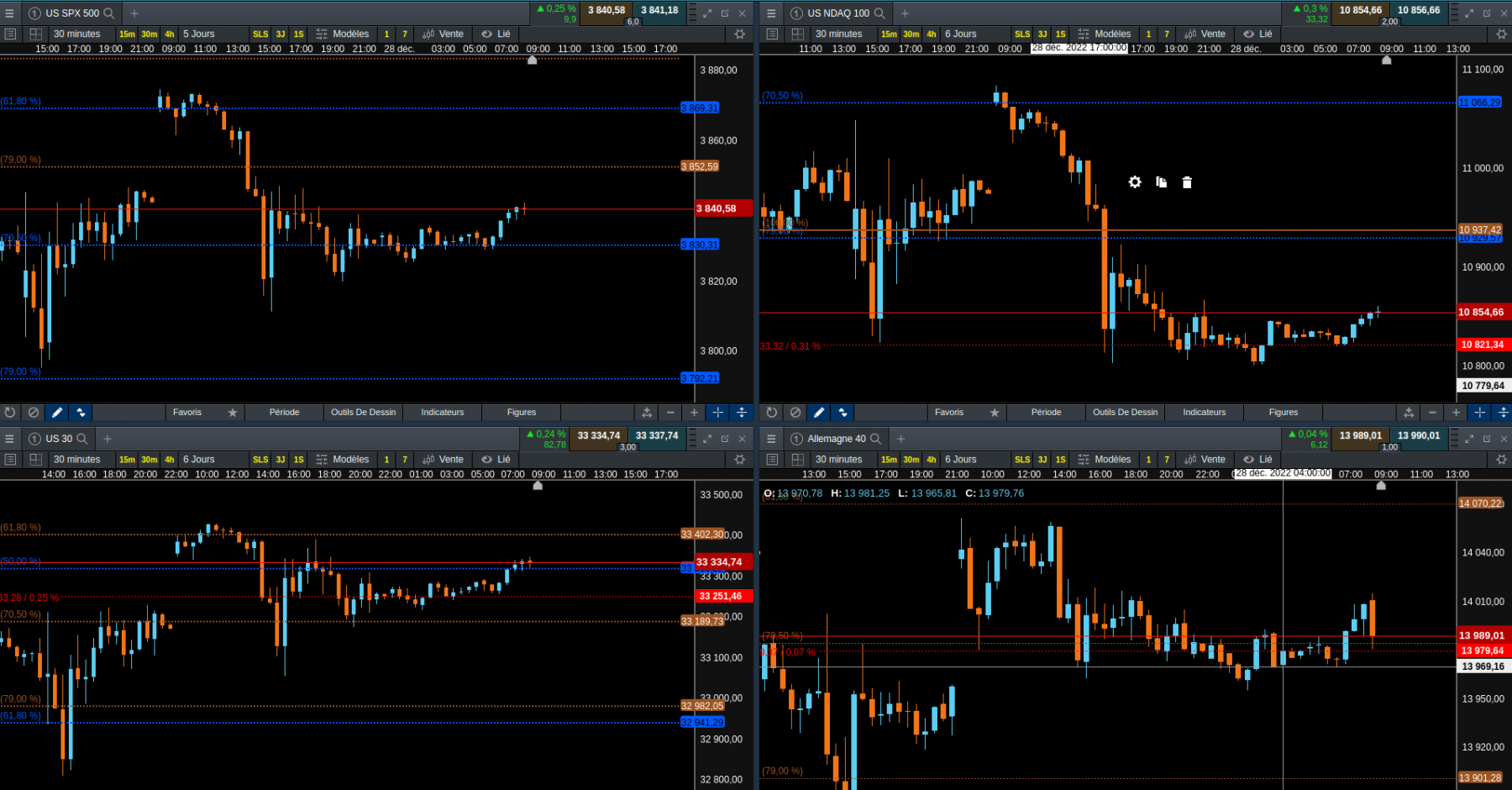The width and height of the screenshot is (1512, 790).
Task: Open the 6 Jours range dropdown on US NDAQ 100
Action: click(960, 34)
